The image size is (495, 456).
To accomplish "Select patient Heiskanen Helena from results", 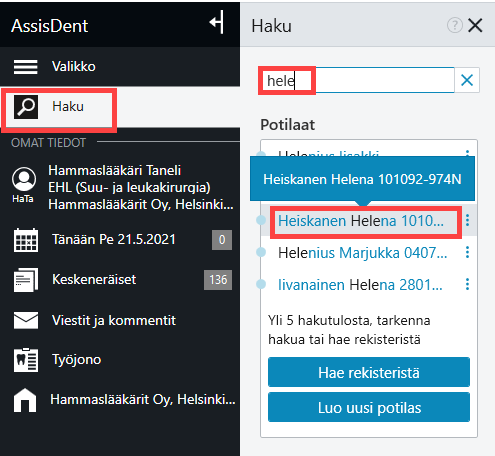I will click(x=361, y=221).
